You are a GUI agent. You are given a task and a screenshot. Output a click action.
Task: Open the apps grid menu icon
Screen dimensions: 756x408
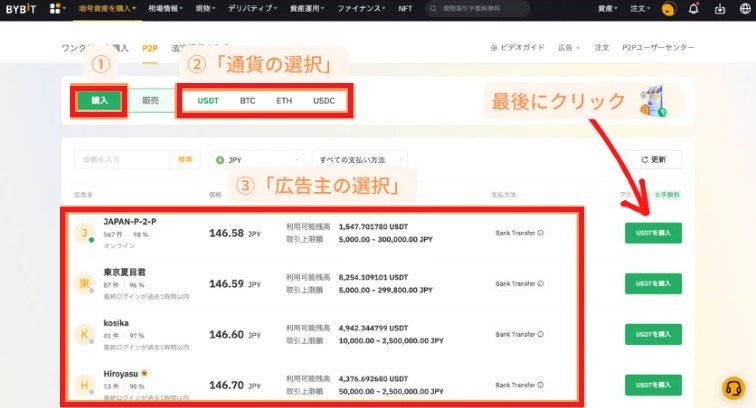[55, 8]
